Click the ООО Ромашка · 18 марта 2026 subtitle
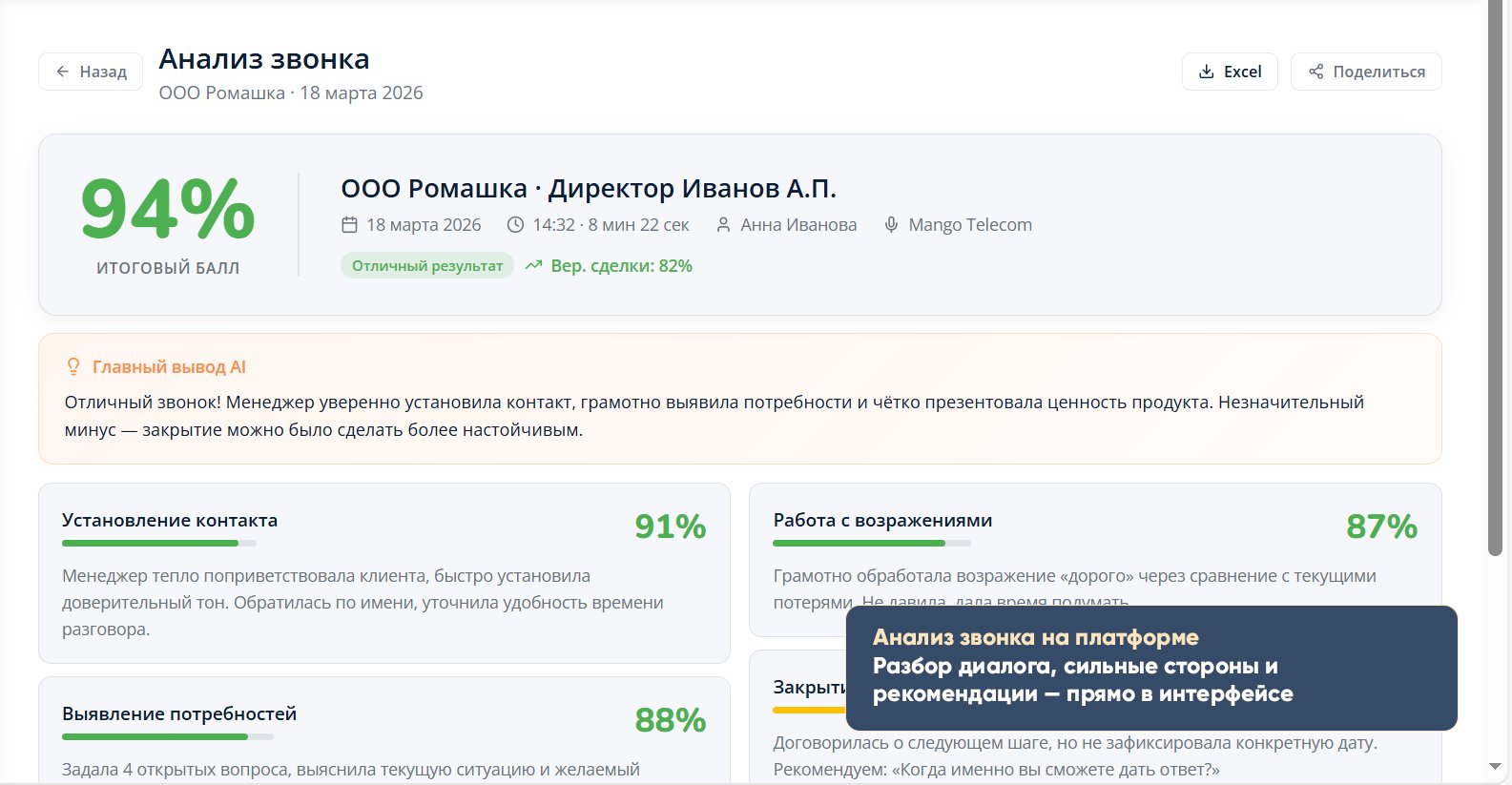The image size is (1512, 785). pos(291,93)
